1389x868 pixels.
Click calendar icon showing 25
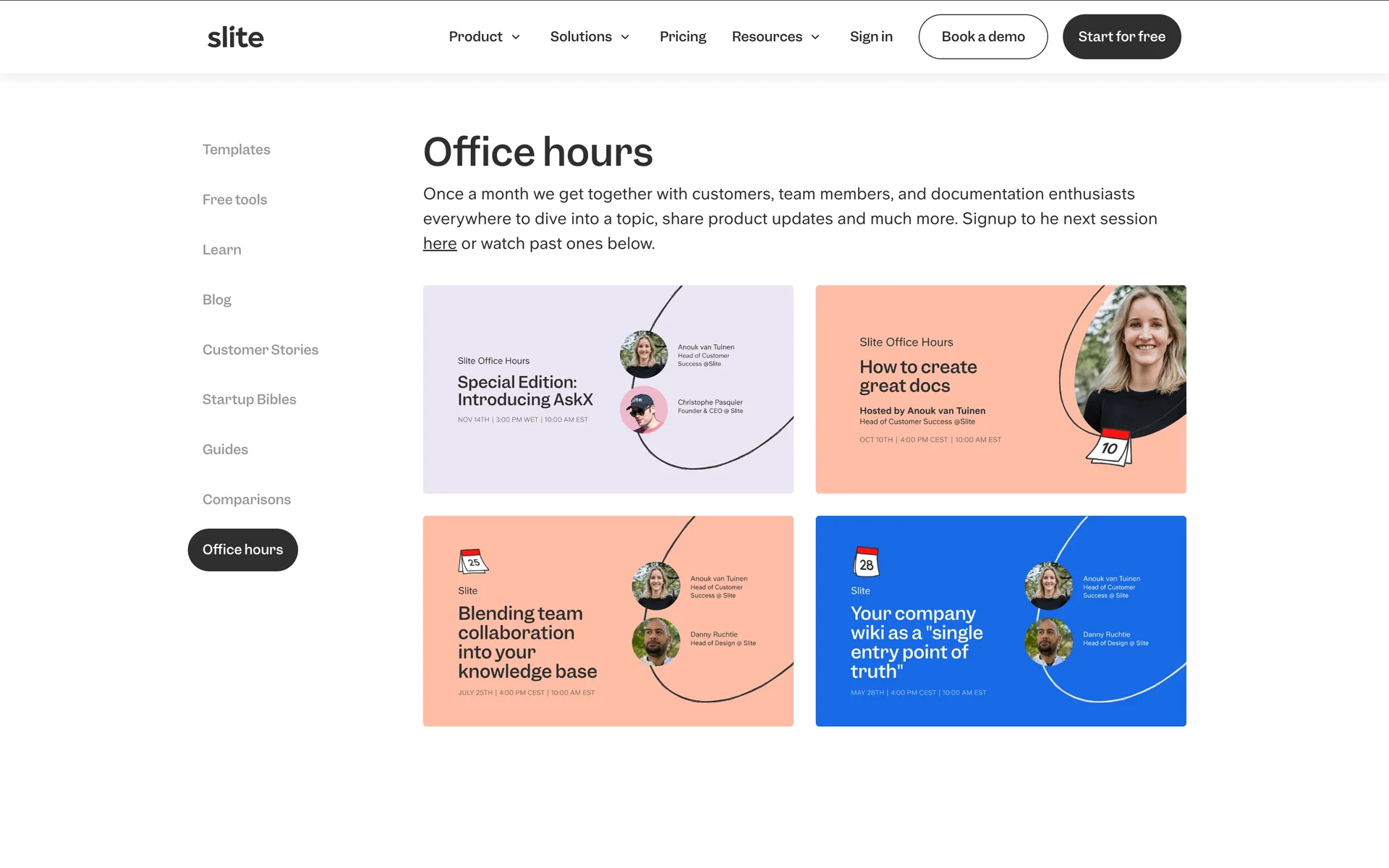(473, 561)
